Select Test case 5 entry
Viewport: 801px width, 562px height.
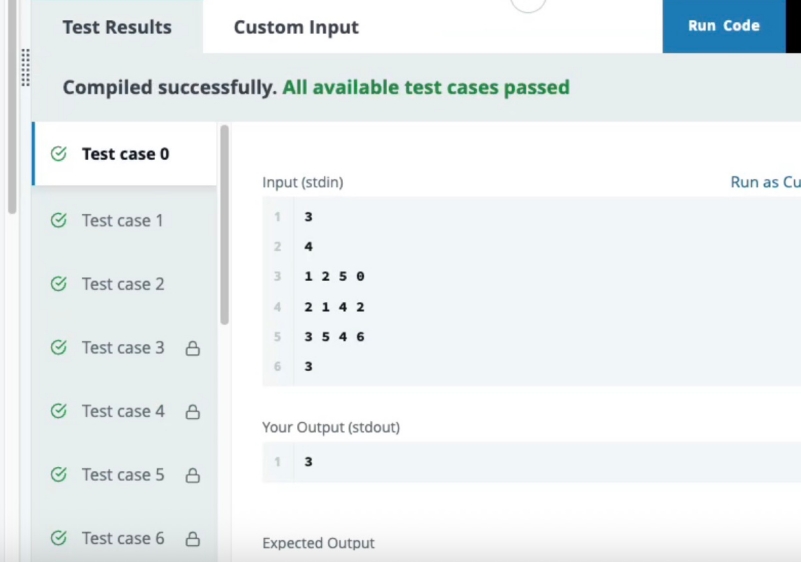point(125,475)
